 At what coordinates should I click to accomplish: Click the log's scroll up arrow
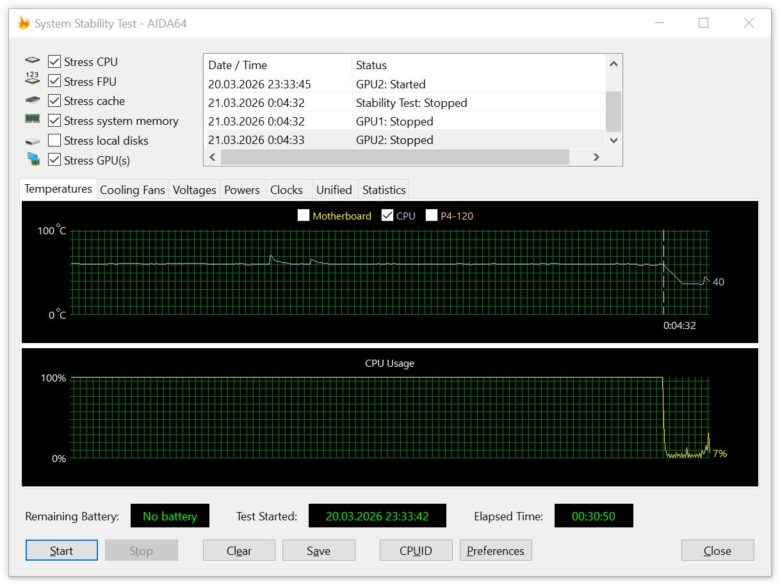pos(613,64)
